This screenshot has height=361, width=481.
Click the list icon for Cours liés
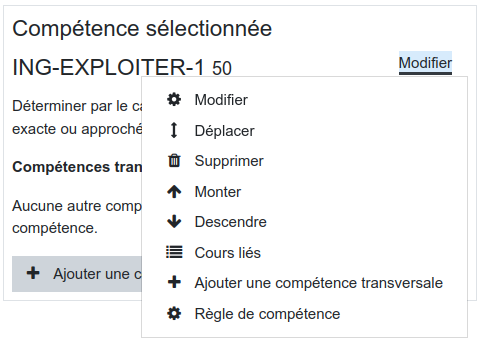coord(174,252)
